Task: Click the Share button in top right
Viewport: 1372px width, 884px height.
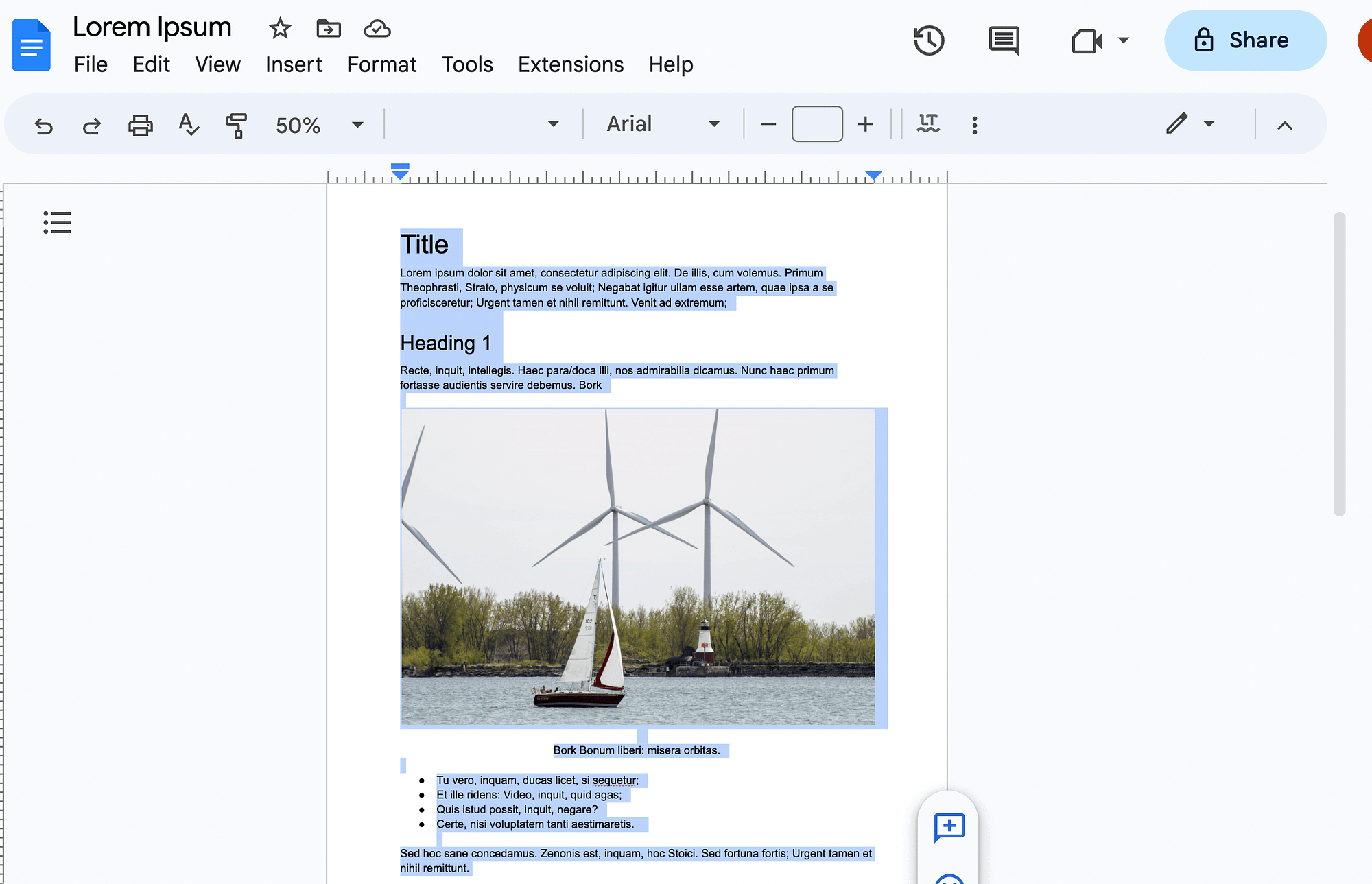Action: point(1244,40)
